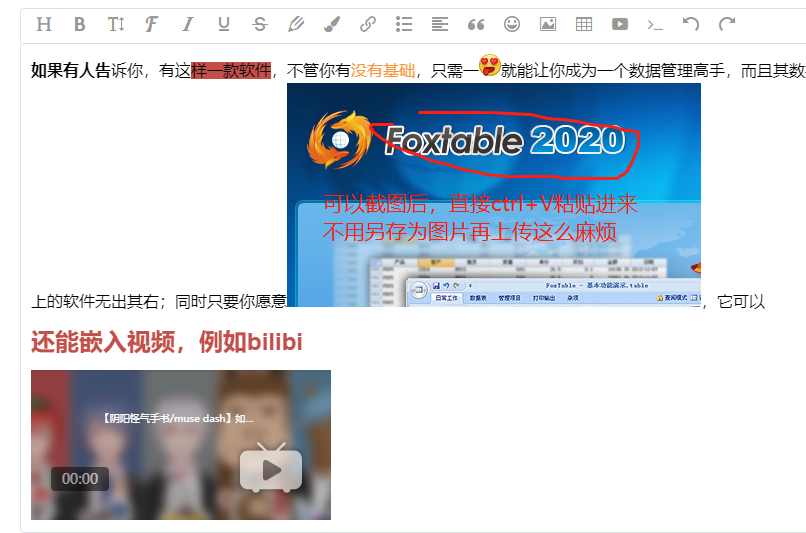This screenshot has height=533, width=806.
Task: Click the 00:00 video duration badge
Action: coord(80,479)
